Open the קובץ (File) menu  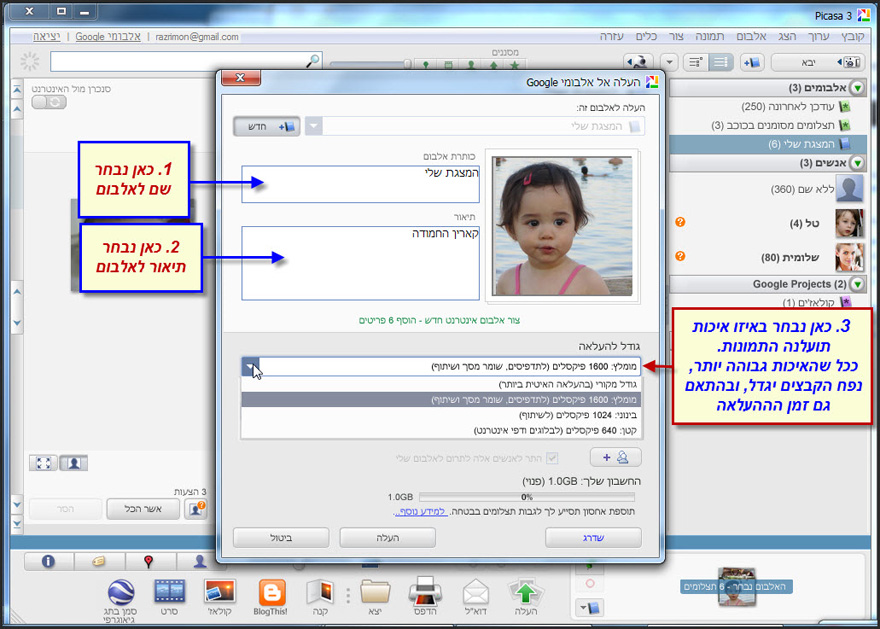click(852, 36)
